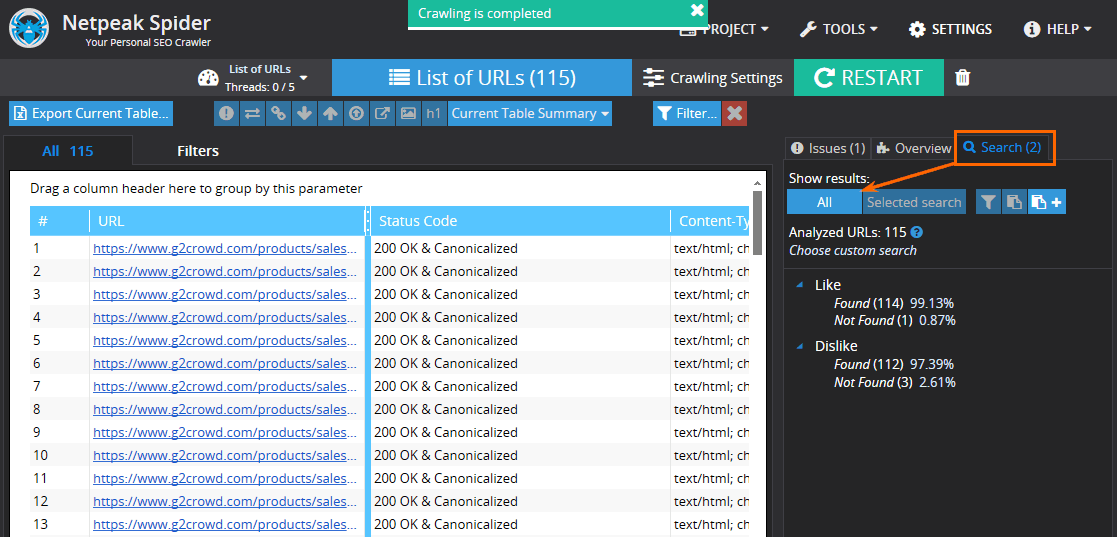The width and height of the screenshot is (1117, 537).
Task: Toggle Show results to All
Action: click(824, 202)
